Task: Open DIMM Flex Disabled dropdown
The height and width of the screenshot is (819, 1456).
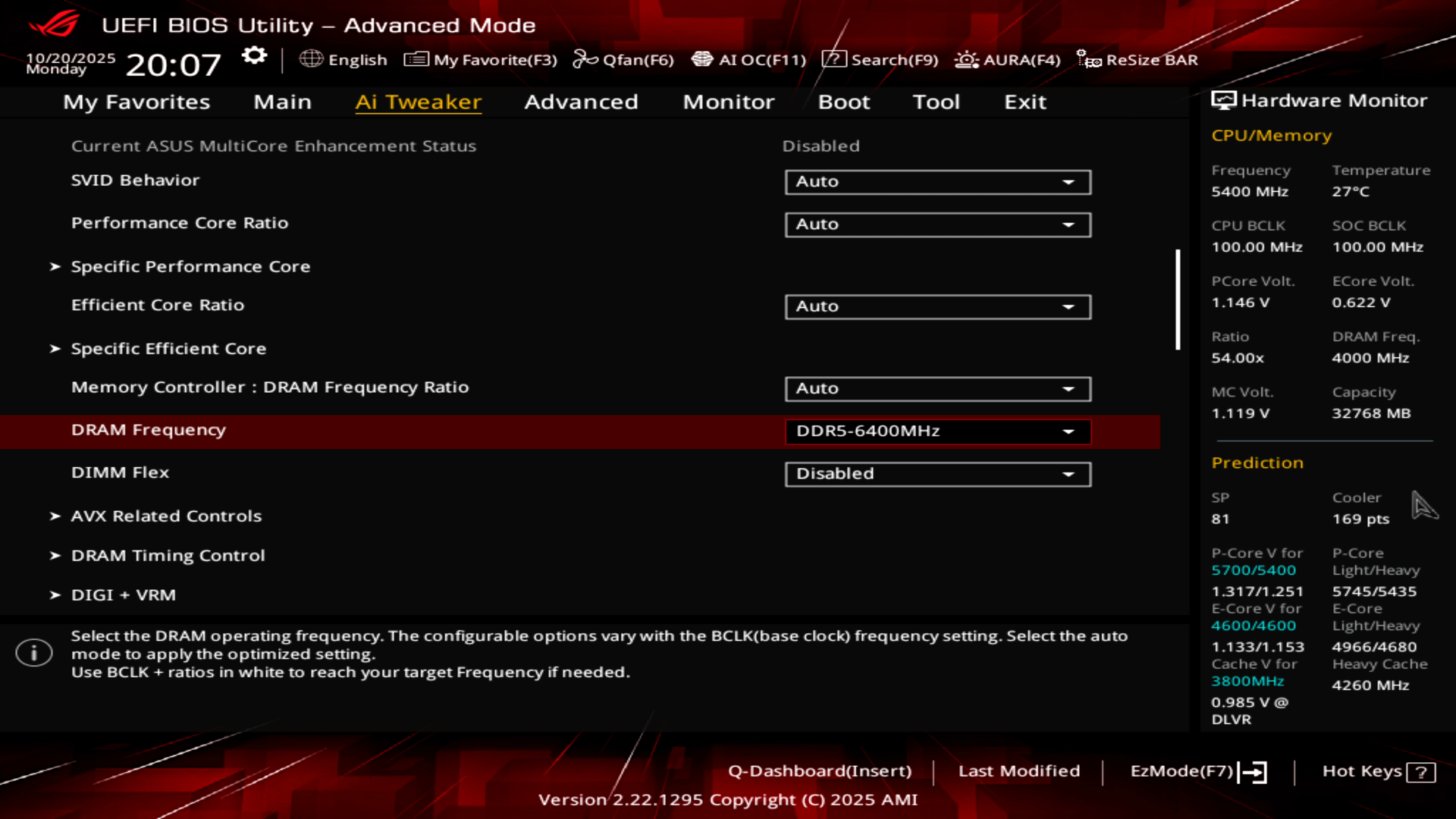Action: (x=937, y=474)
